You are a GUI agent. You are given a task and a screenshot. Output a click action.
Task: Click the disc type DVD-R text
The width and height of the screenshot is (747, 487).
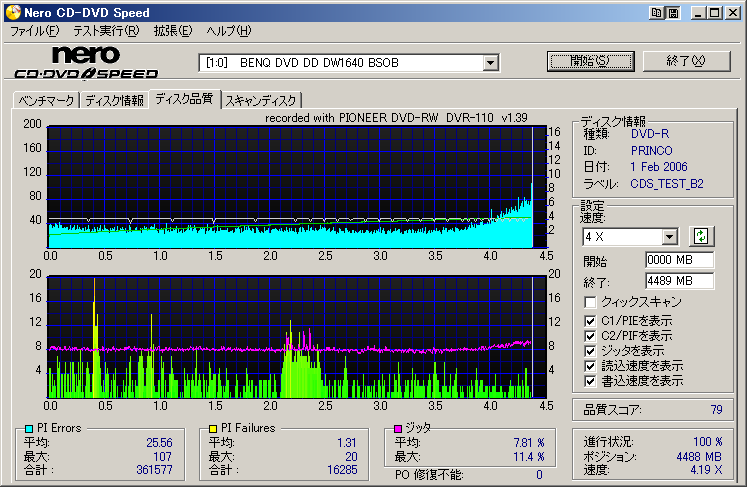pyautogui.click(x=650, y=134)
